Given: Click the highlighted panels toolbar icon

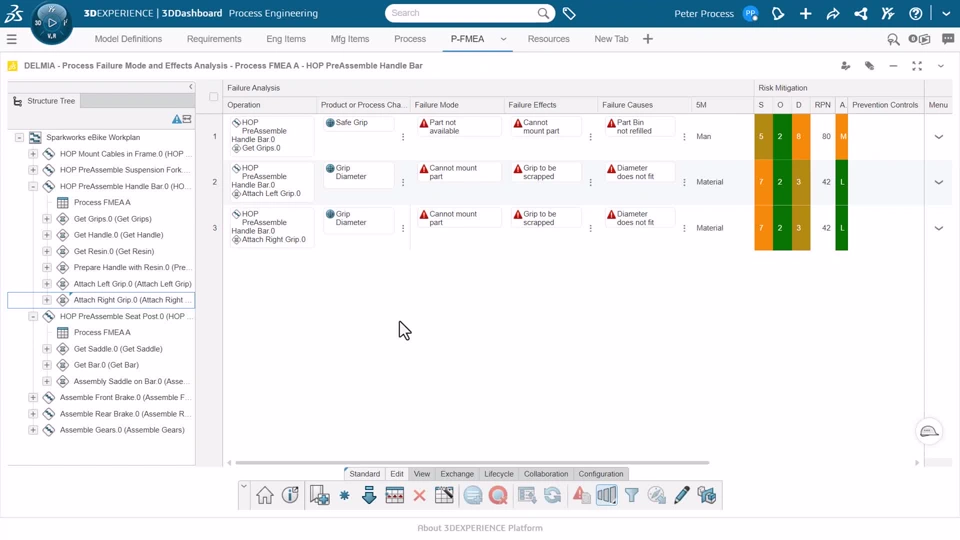Looking at the screenshot, I should 606,495.
